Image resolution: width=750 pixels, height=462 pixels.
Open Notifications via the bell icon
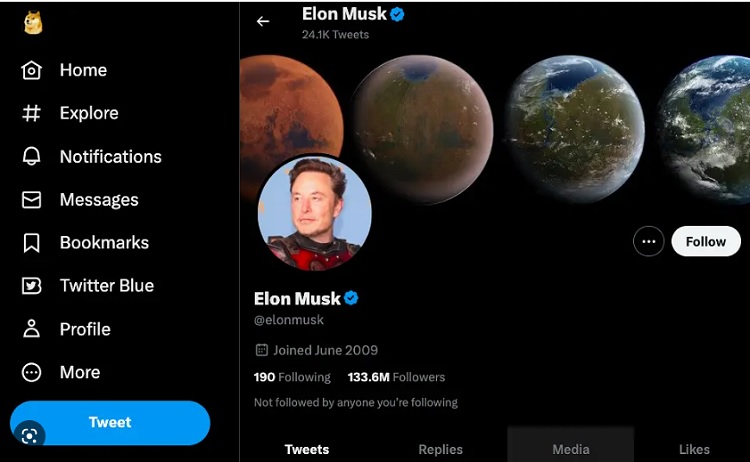(32, 157)
